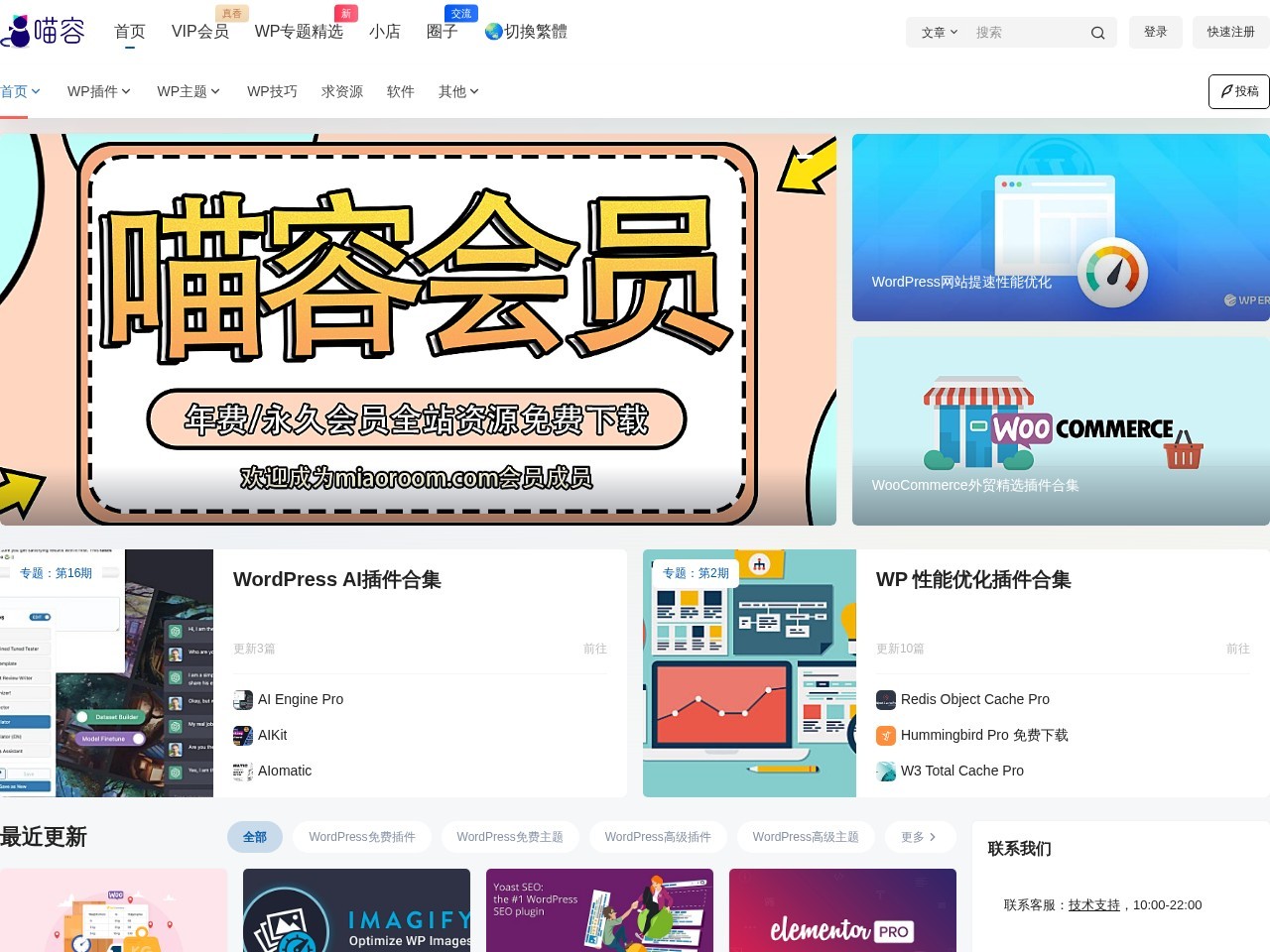This screenshot has width=1270, height=952.
Task: Open the AIKit plugin icon
Action: point(243,736)
